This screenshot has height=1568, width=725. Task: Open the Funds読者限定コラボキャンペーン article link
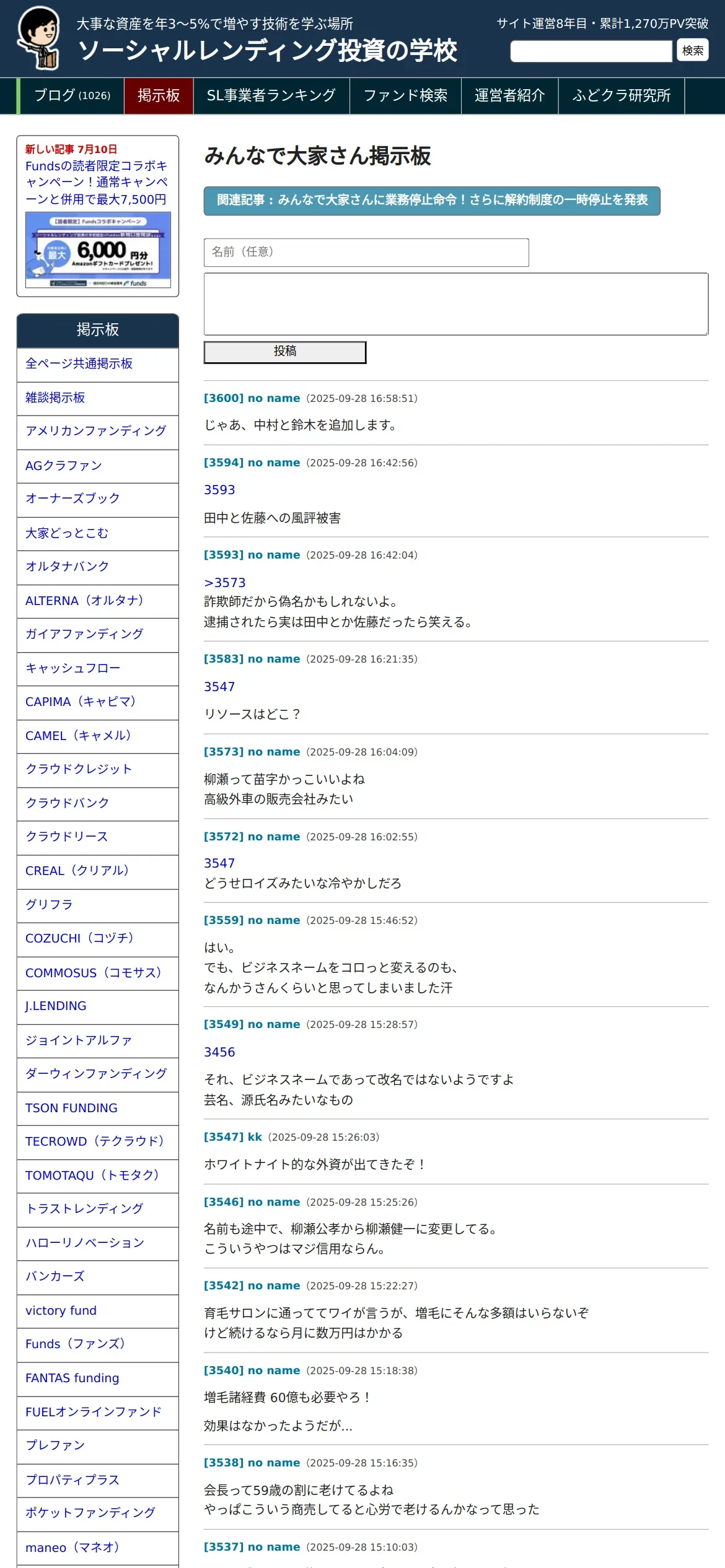[97, 183]
